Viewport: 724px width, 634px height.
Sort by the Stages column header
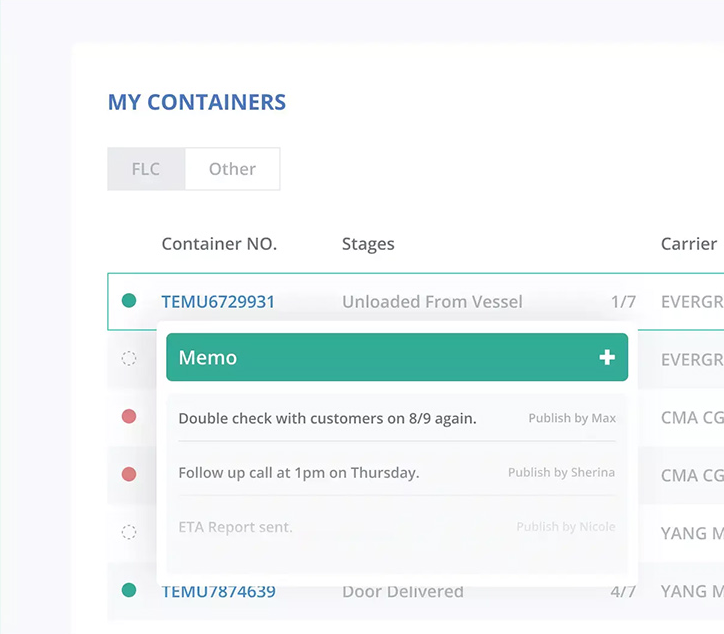click(x=368, y=244)
